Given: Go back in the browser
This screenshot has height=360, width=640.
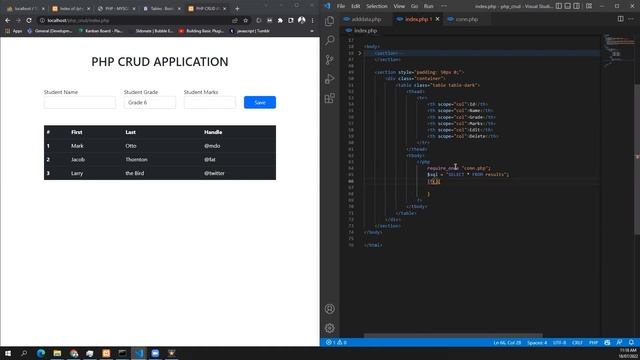Looking at the screenshot, I should tap(8, 20).
